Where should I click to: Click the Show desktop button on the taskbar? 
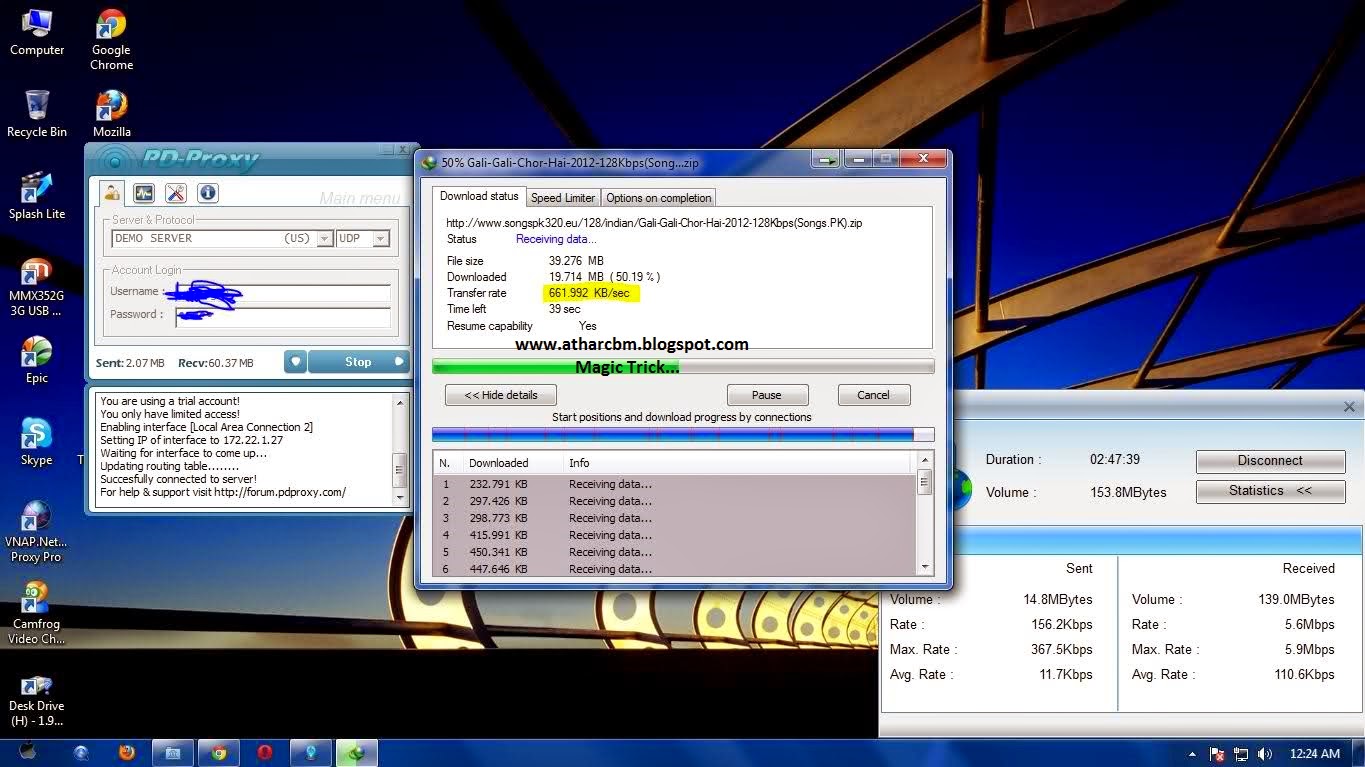point(1359,753)
